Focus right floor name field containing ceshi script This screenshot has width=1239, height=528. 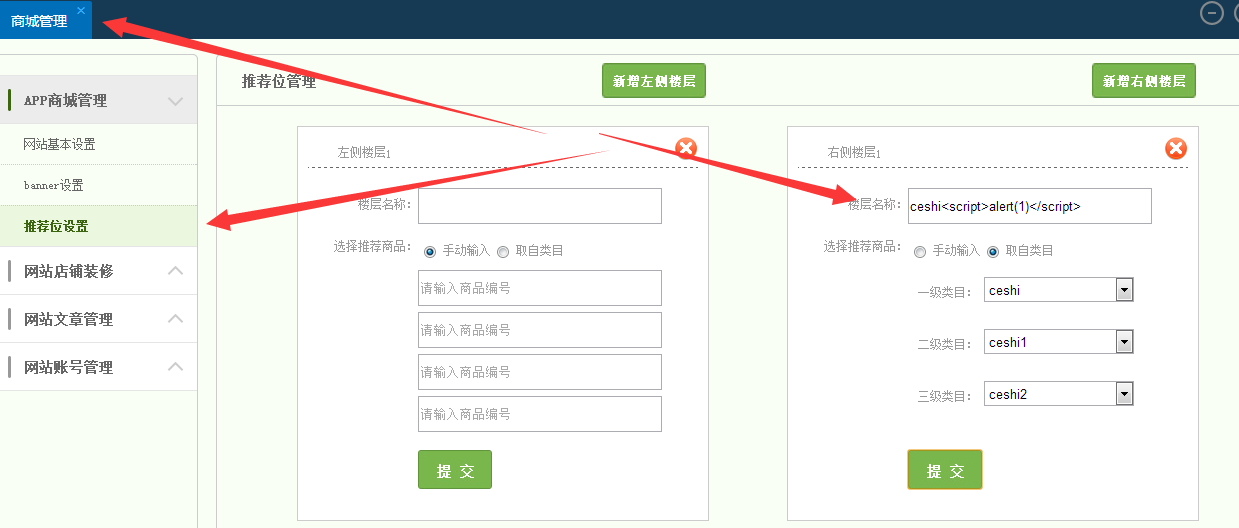coord(1030,206)
